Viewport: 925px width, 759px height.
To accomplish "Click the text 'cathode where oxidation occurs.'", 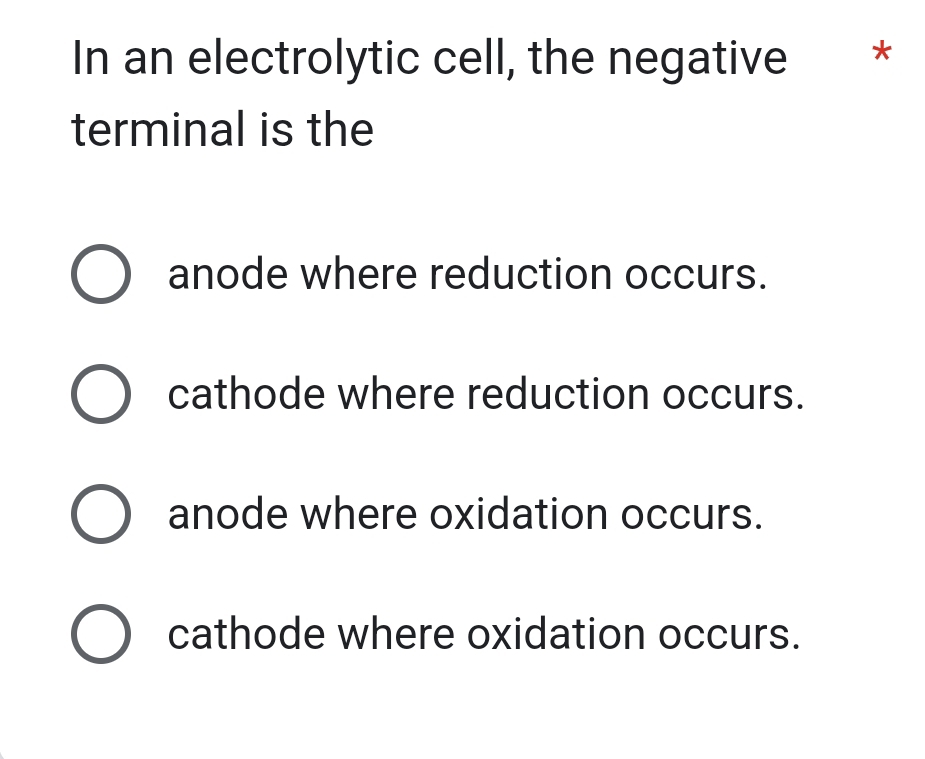I will pos(484,634).
